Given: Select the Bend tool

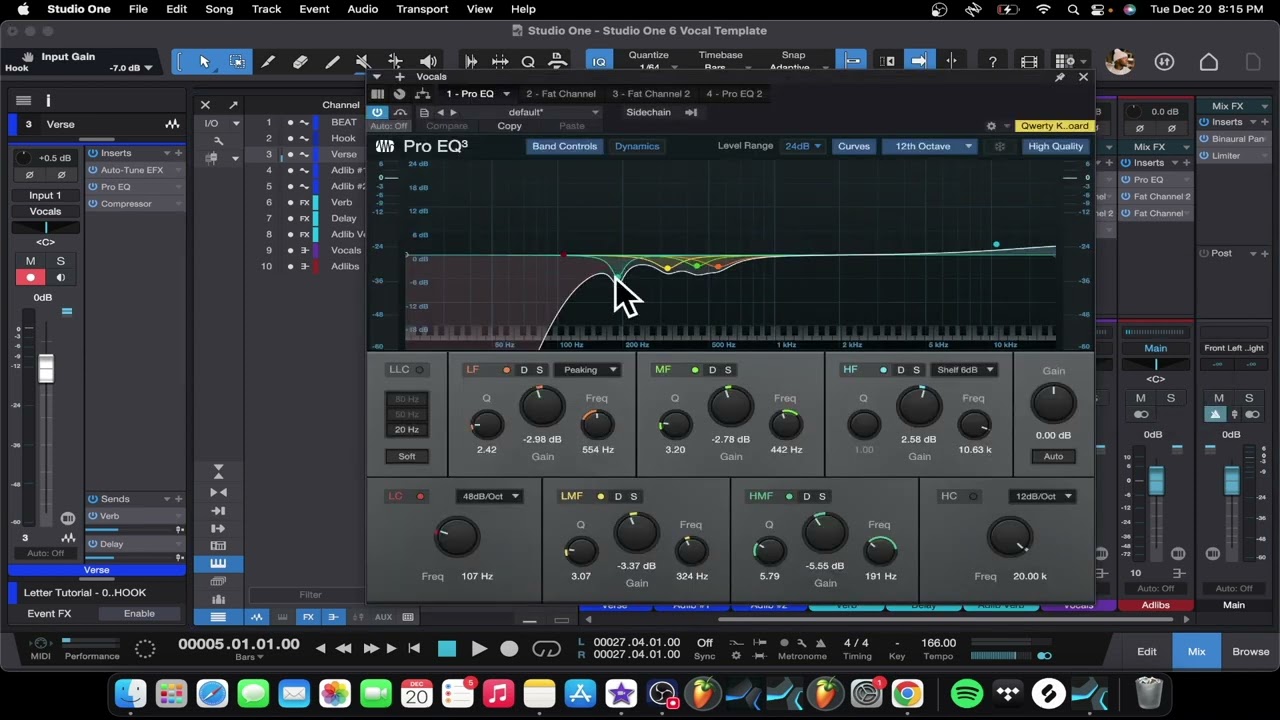Looking at the screenshot, I should pos(395,62).
